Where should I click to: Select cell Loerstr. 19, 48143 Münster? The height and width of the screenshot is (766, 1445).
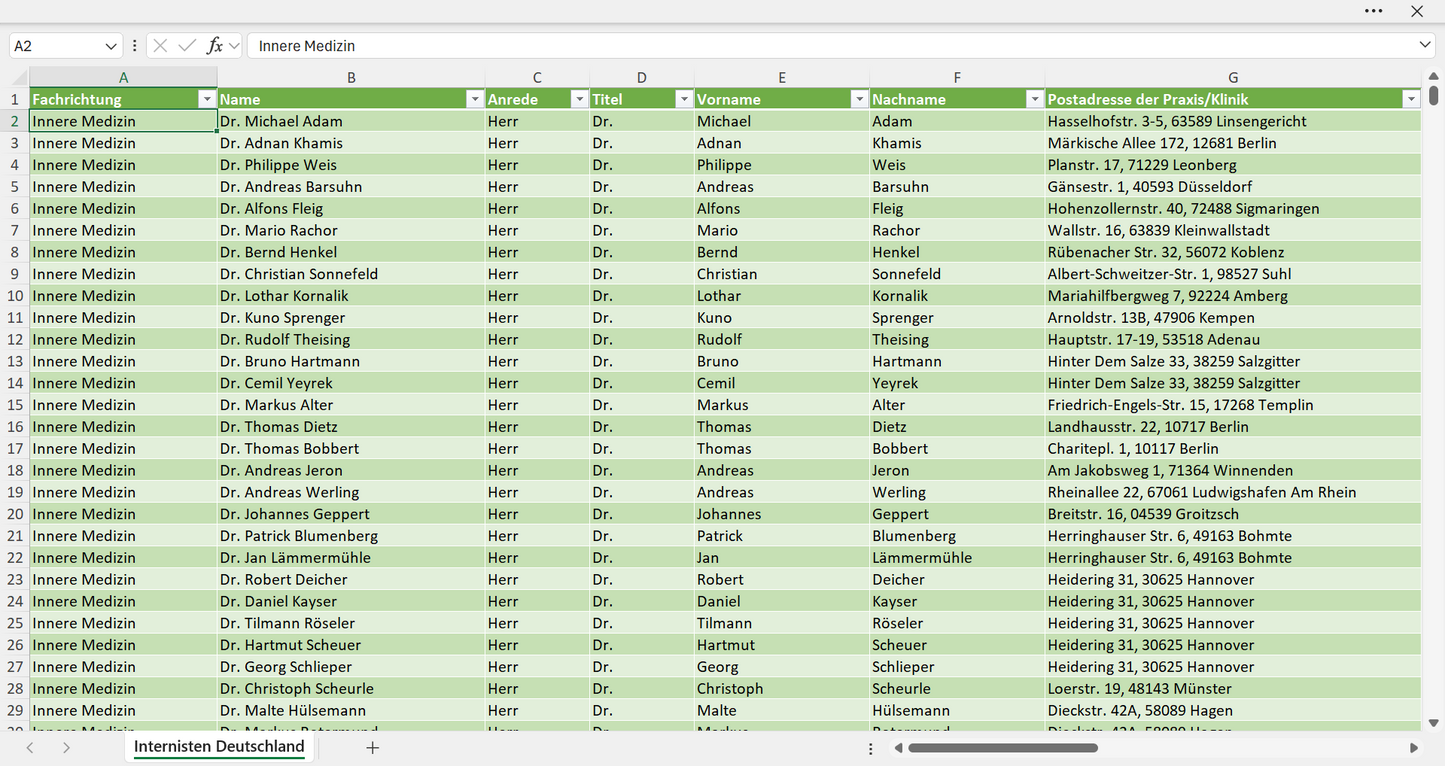tap(1233, 689)
